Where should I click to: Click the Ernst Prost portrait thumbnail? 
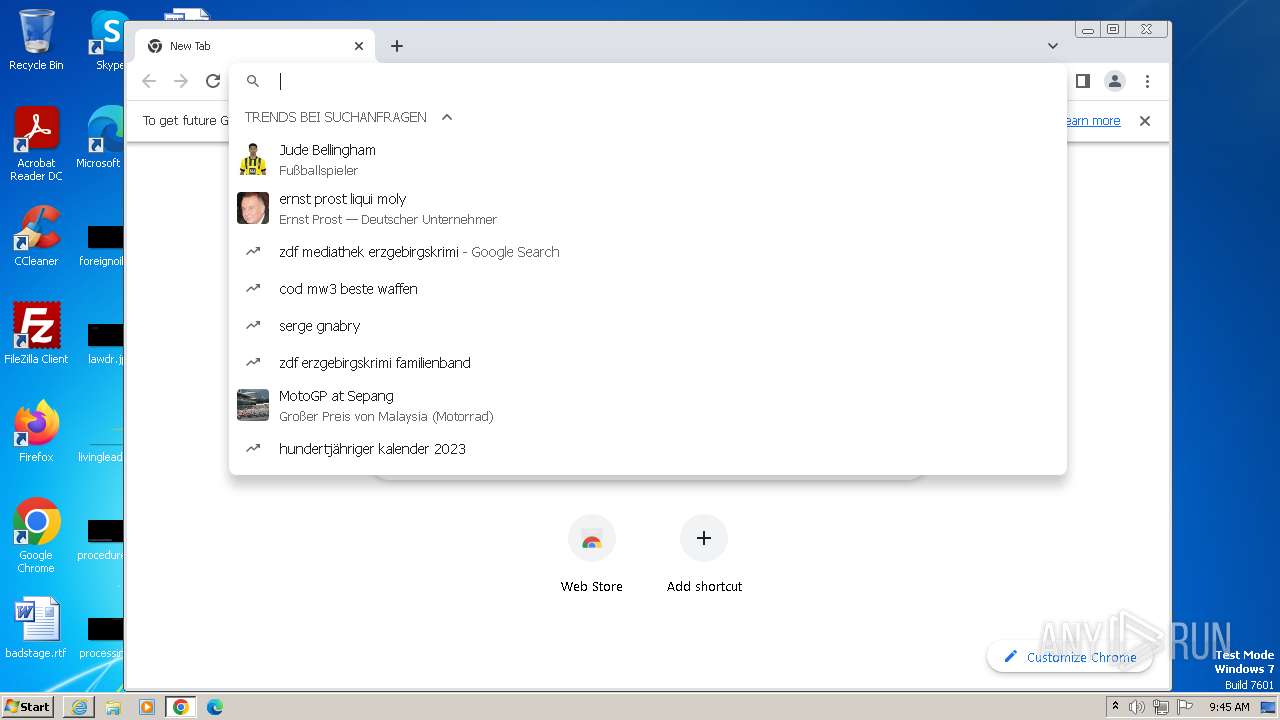point(253,208)
